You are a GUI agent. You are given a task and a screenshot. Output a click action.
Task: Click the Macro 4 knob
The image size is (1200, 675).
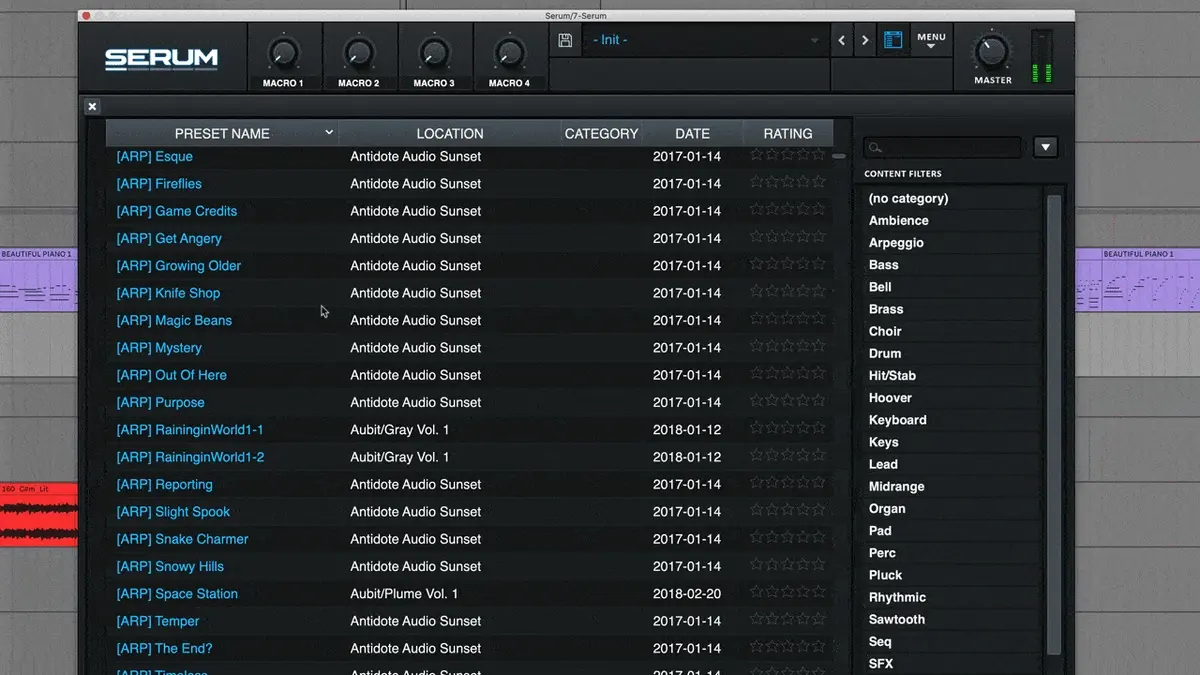click(509, 53)
